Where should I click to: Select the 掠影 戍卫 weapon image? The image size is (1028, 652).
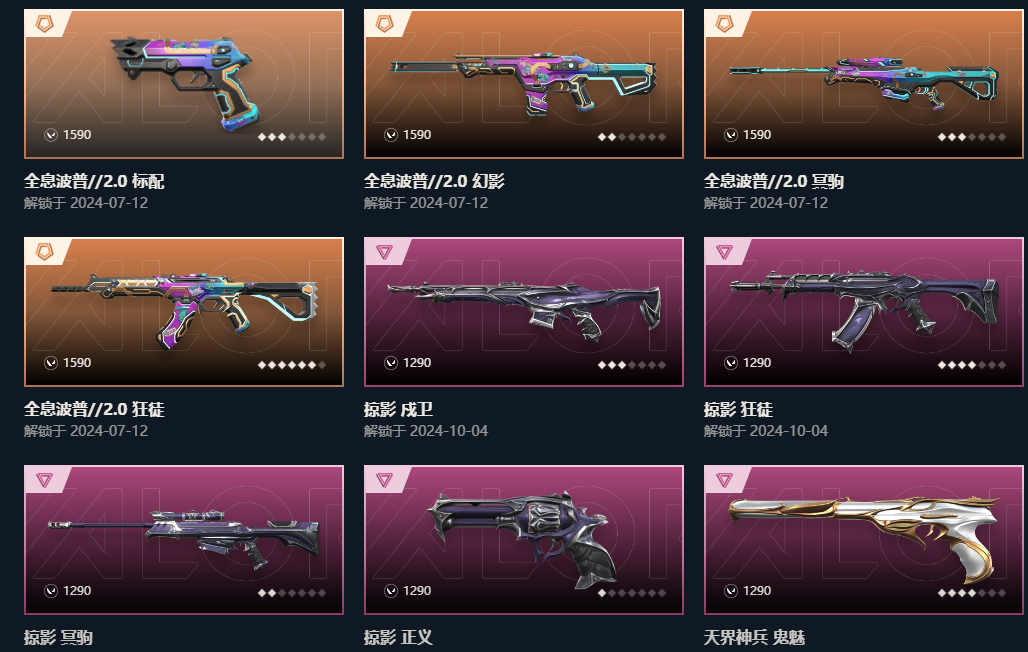(x=523, y=310)
